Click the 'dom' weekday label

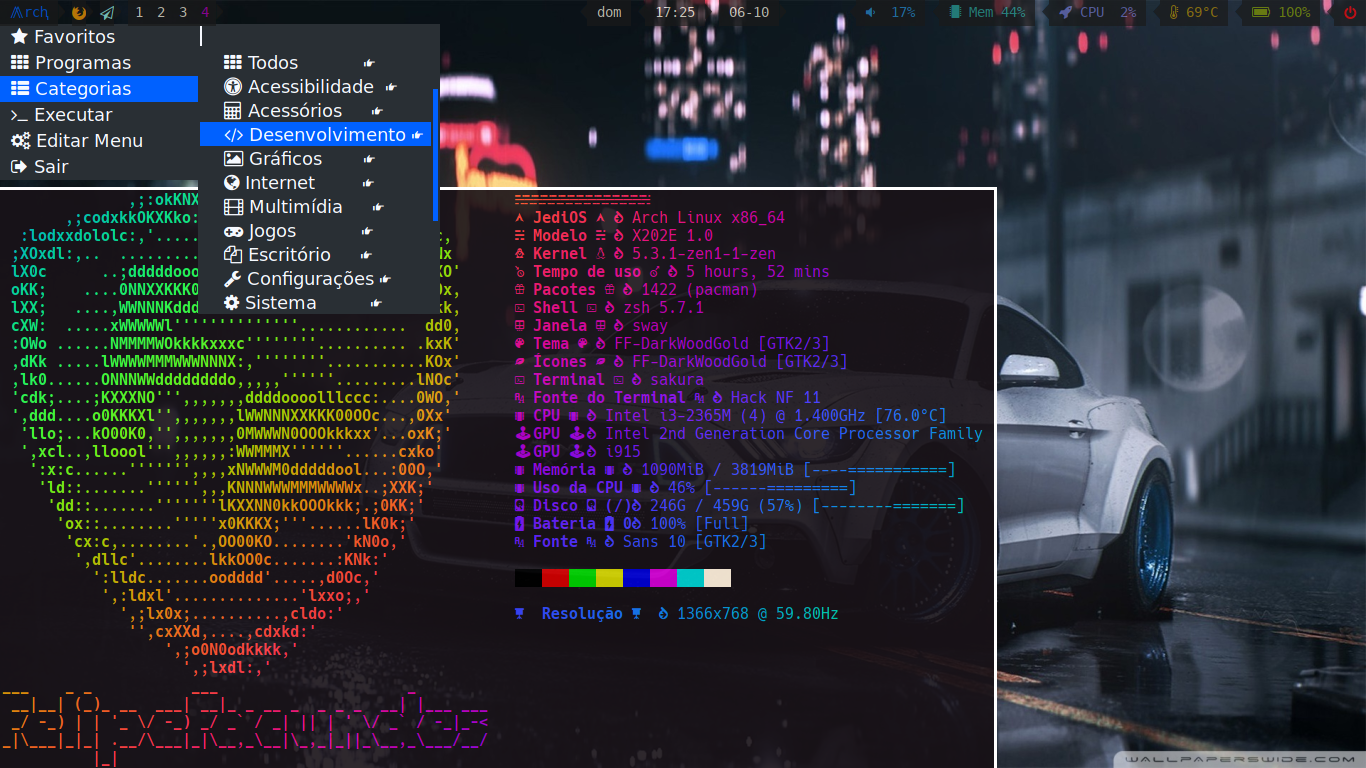(609, 12)
